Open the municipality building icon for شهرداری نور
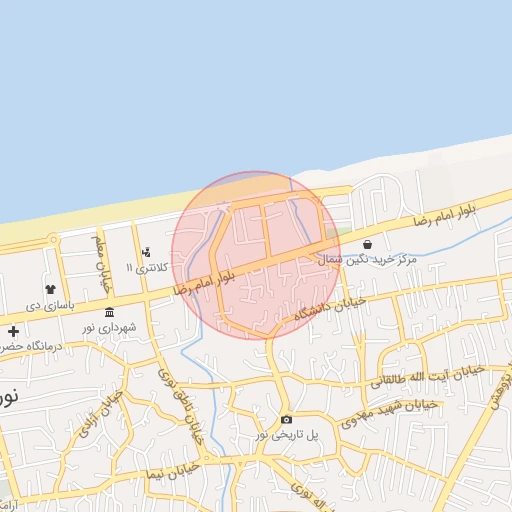Image resolution: width=512 pixels, height=512 pixels. point(109,312)
